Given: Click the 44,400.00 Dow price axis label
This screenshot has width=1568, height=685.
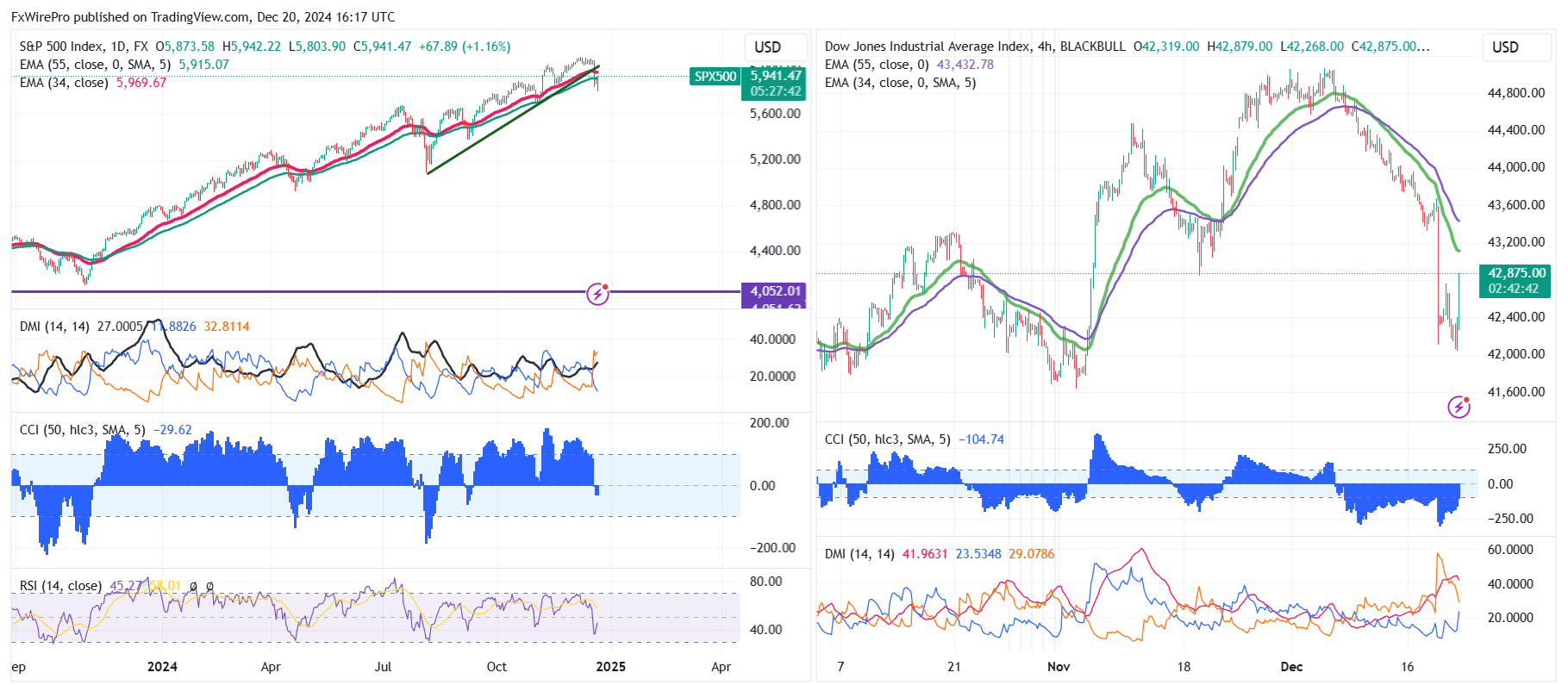Looking at the screenshot, I should pyautogui.click(x=1516, y=130).
